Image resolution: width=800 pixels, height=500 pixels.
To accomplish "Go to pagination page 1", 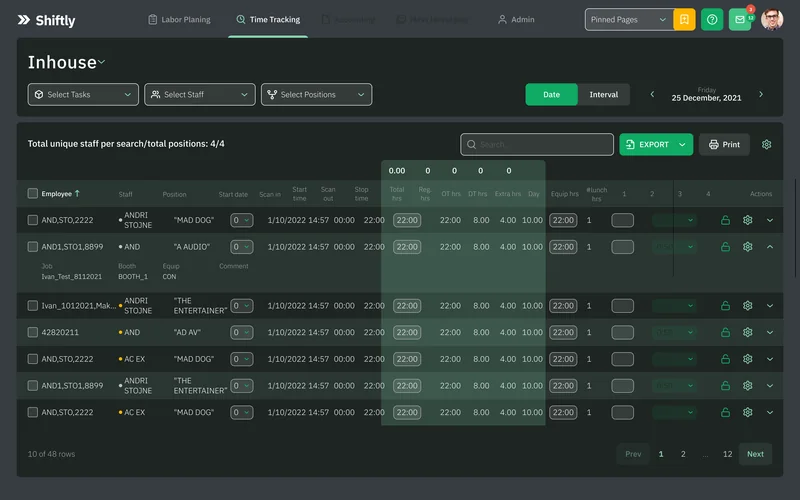I will [661, 454].
